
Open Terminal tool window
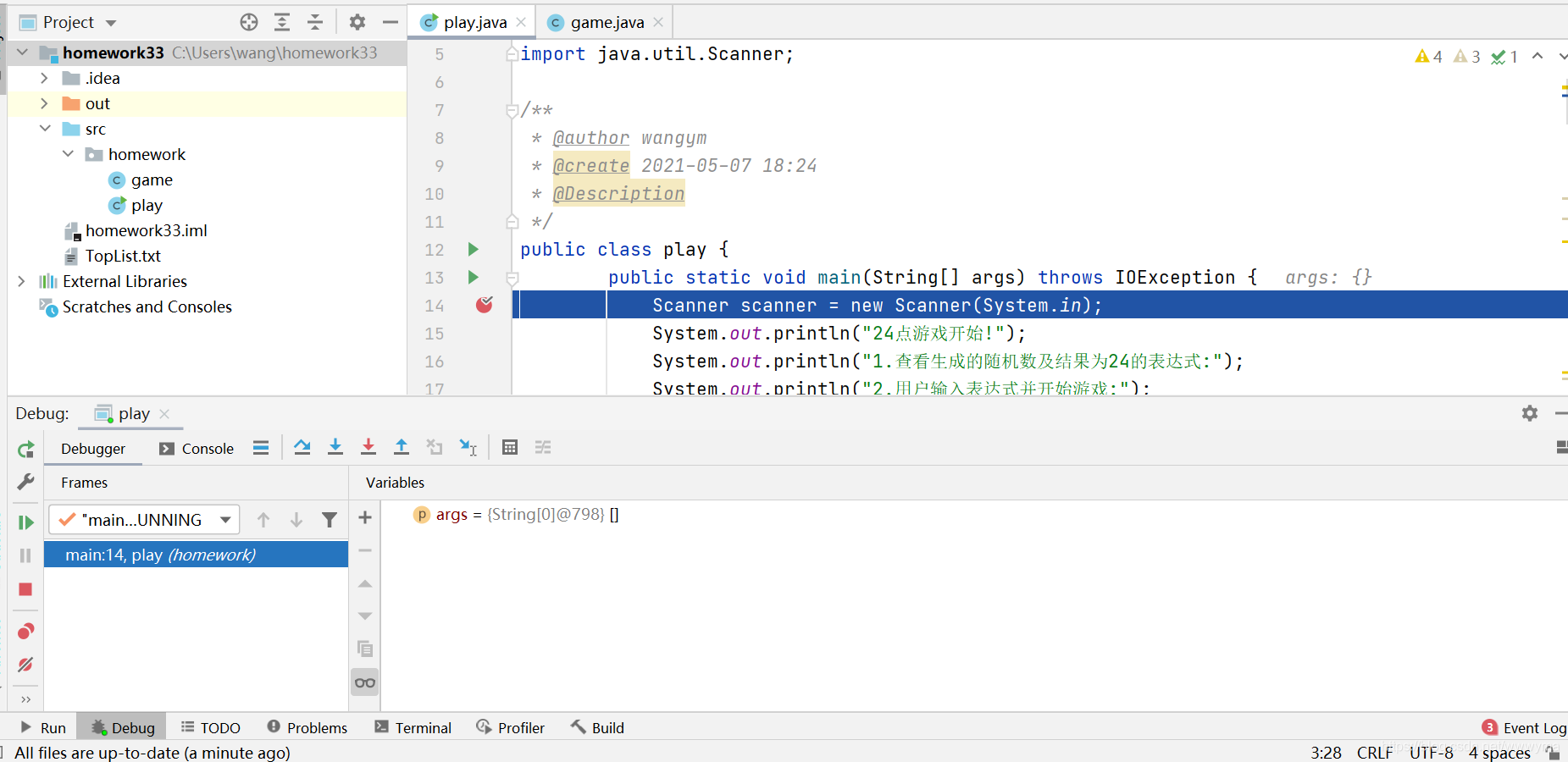413,728
